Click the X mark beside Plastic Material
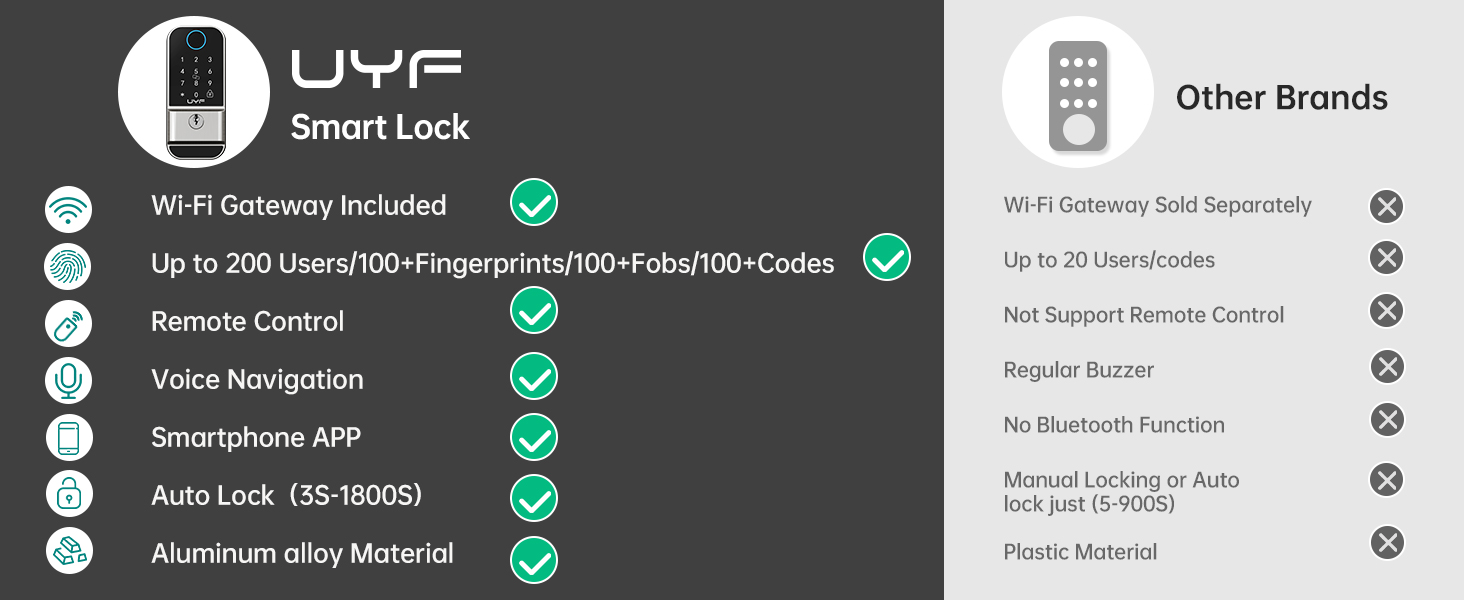This screenshot has width=1464, height=600. point(1387,543)
